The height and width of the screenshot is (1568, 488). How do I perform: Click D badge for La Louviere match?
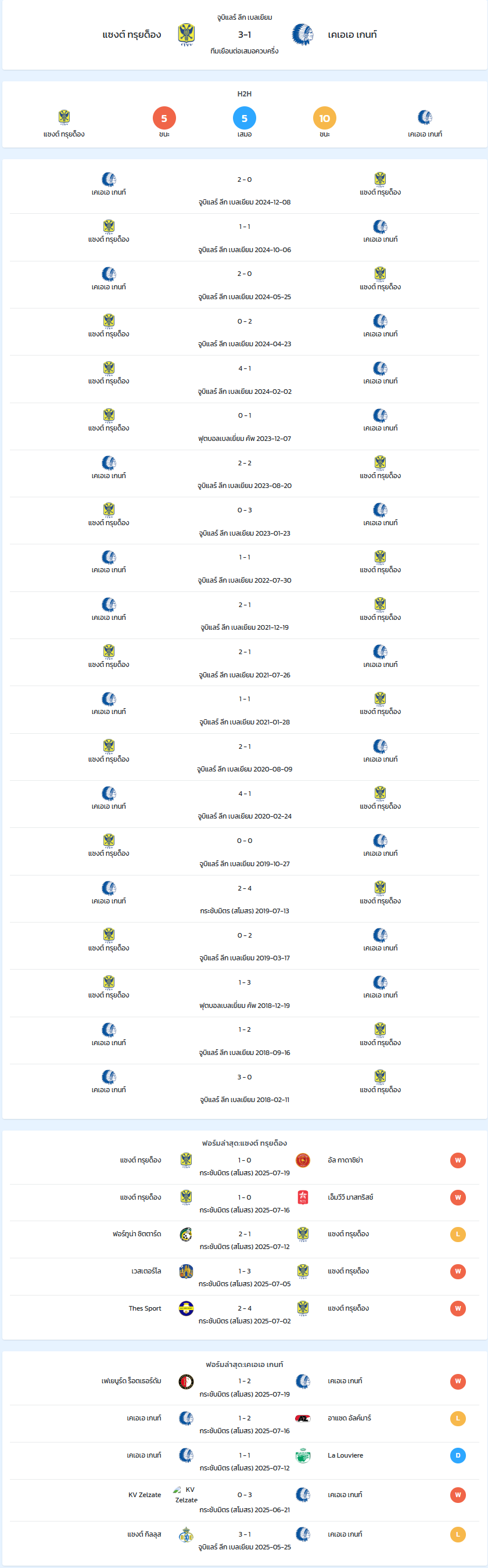coord(458,1456)
